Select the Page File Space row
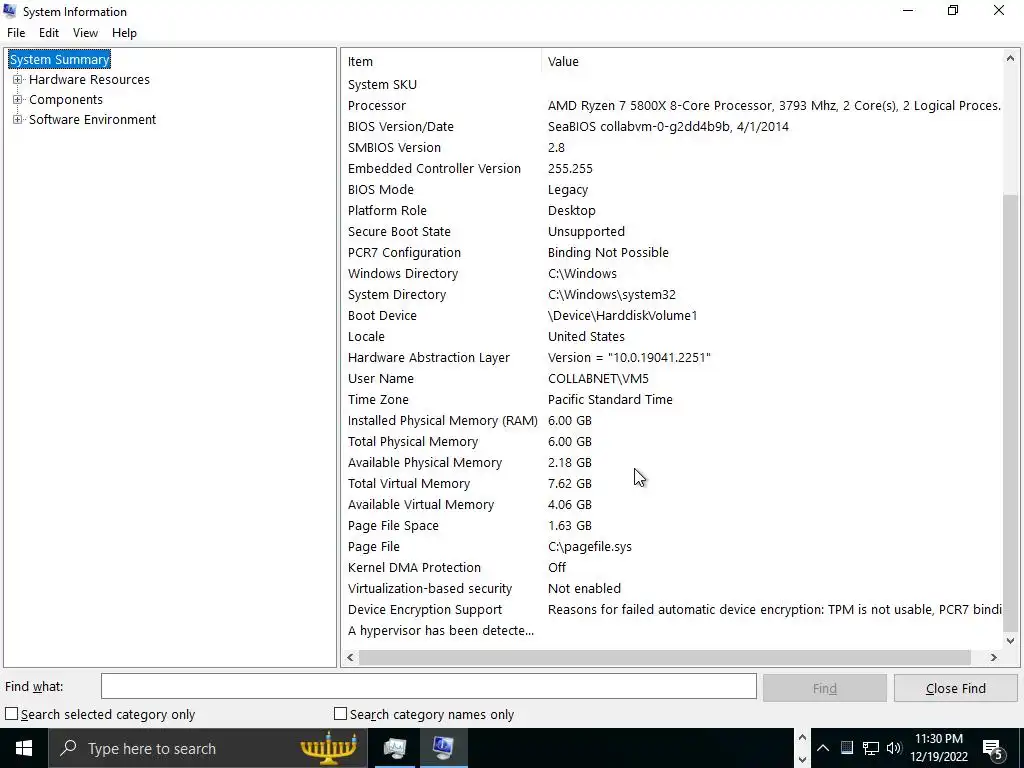The height and width of the screenshot is (768, 1024). tap(672, 526)
